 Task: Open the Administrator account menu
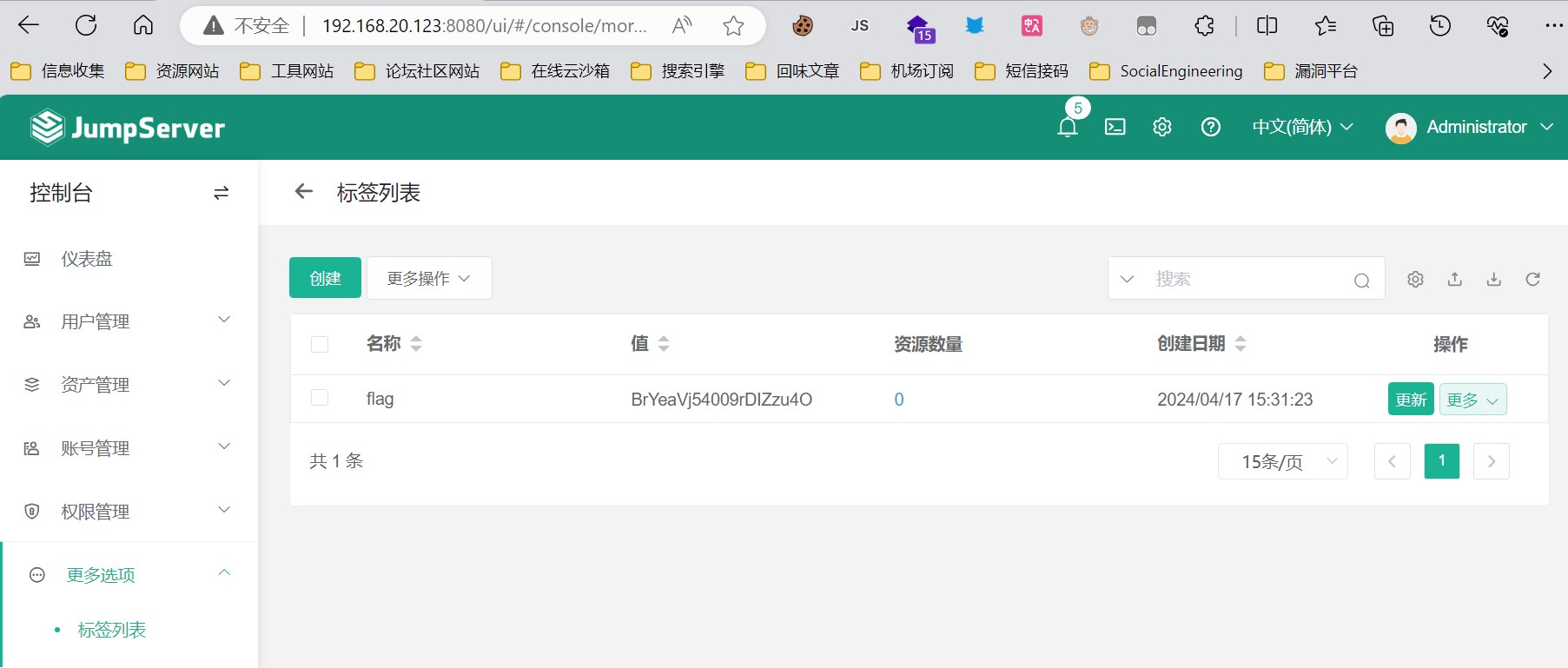point(1469,127)
